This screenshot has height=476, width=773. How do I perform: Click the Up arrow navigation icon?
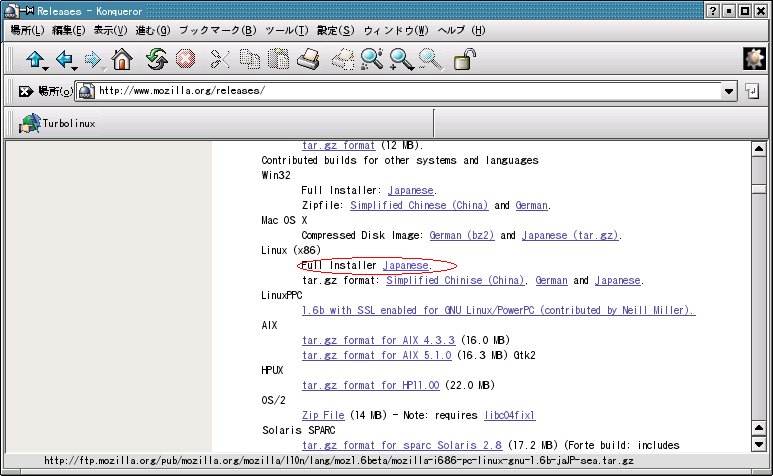[x=35, y=59]
